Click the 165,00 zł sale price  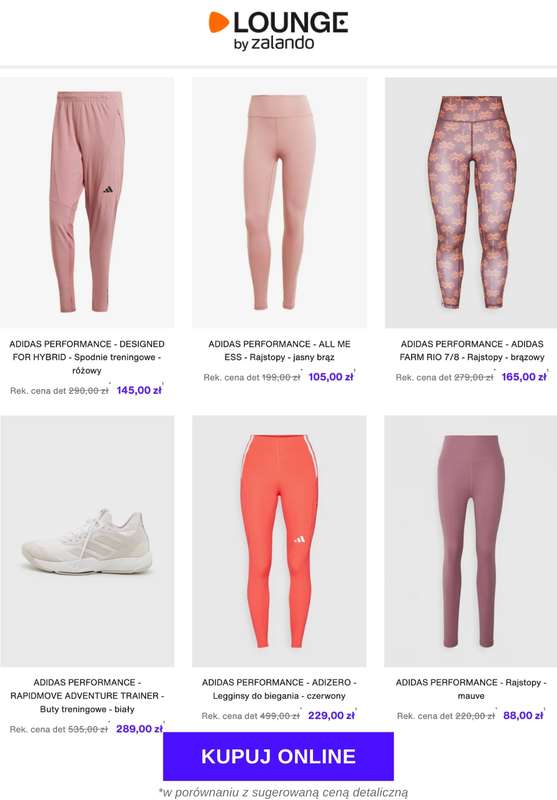[x=524, y=377]
